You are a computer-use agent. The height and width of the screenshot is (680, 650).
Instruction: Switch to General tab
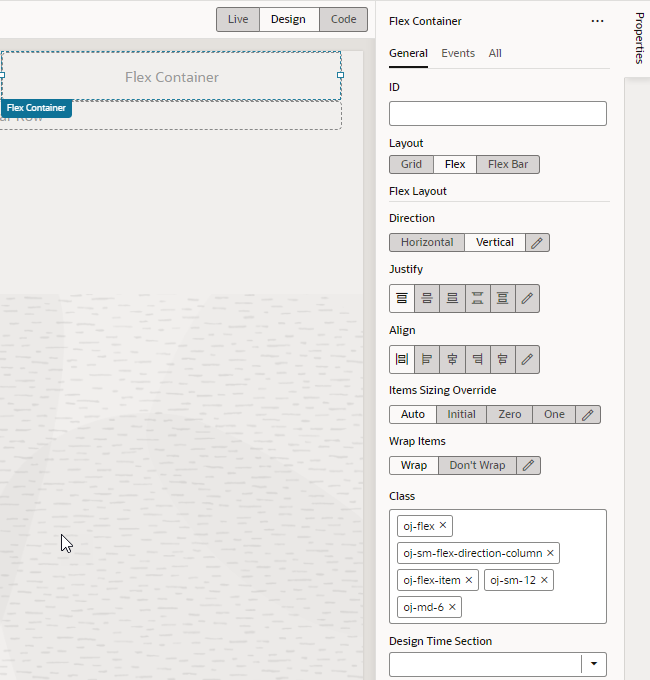[x=408, y=53]
